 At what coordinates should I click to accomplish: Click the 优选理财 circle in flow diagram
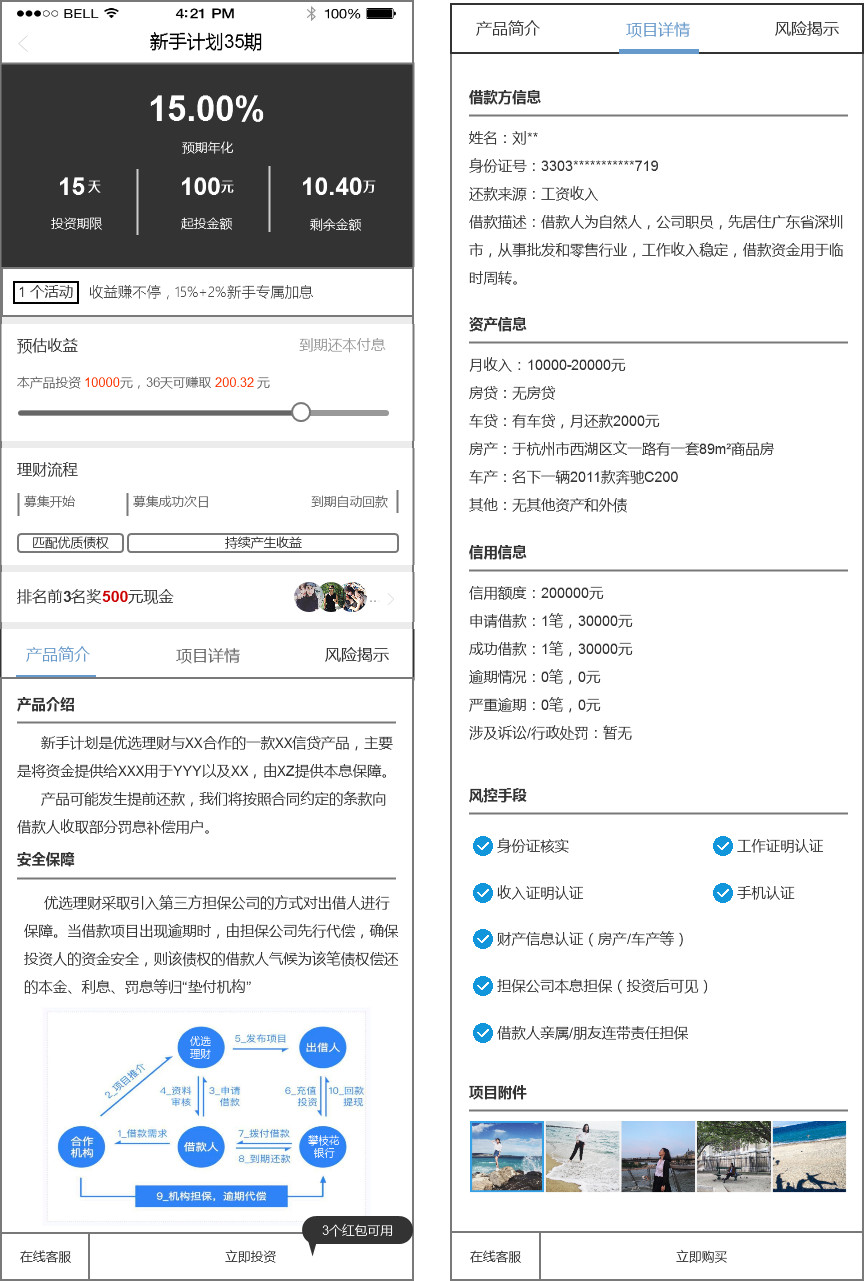(x=200, y=1048)
